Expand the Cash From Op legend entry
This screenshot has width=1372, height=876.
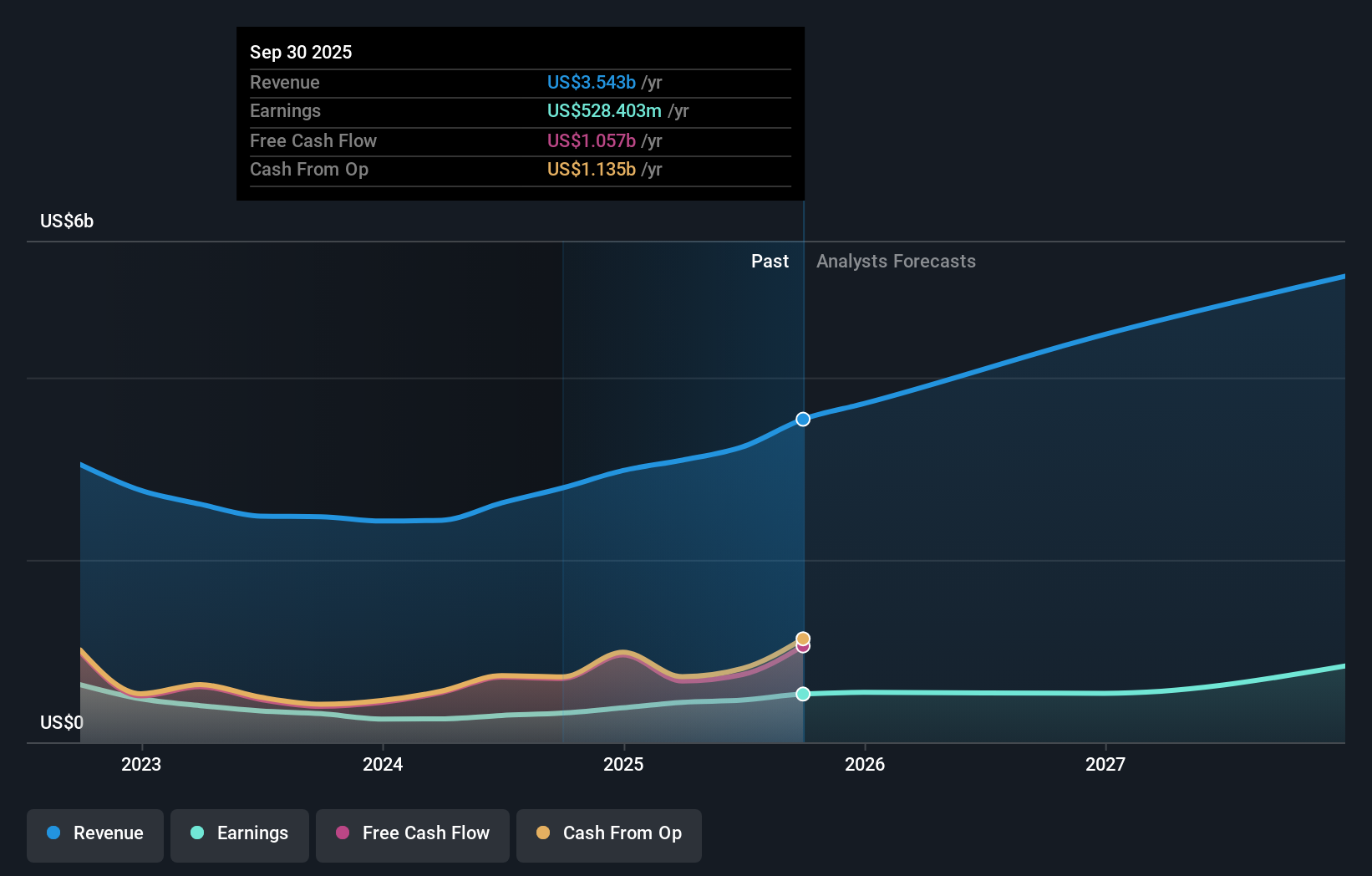click(608, 833)
